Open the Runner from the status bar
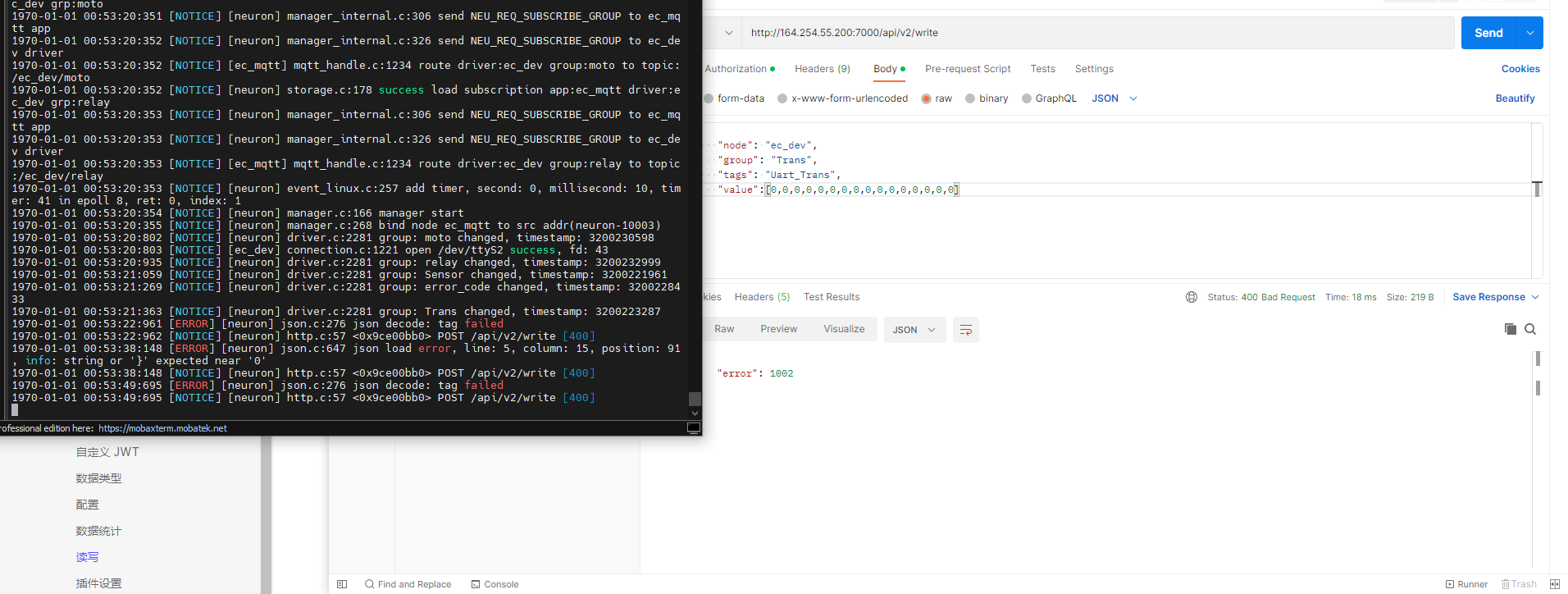This screenshot has height=594, width=1568. (x=1466, y=584)
